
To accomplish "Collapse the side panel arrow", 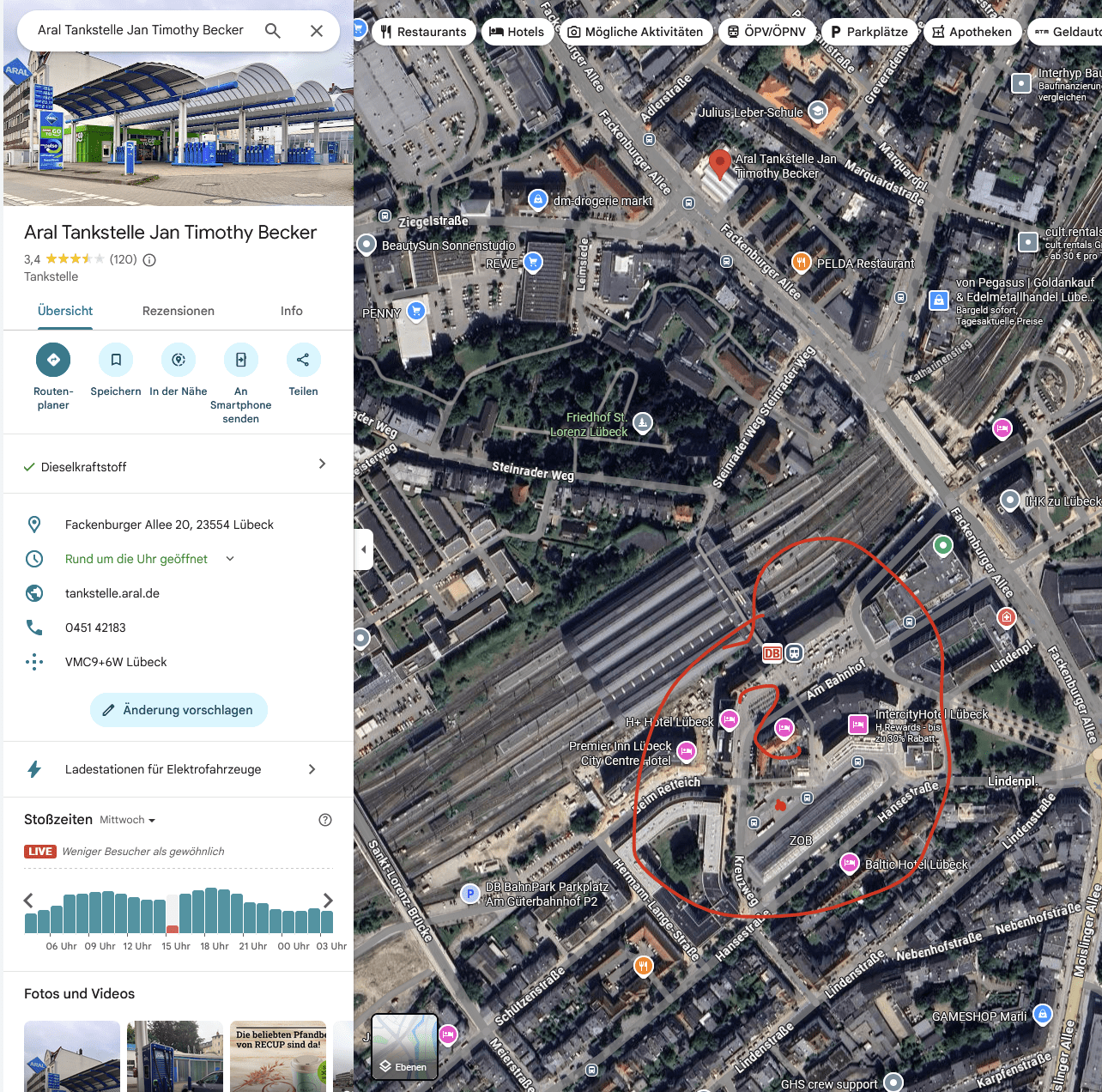I will tap(364, 549).
